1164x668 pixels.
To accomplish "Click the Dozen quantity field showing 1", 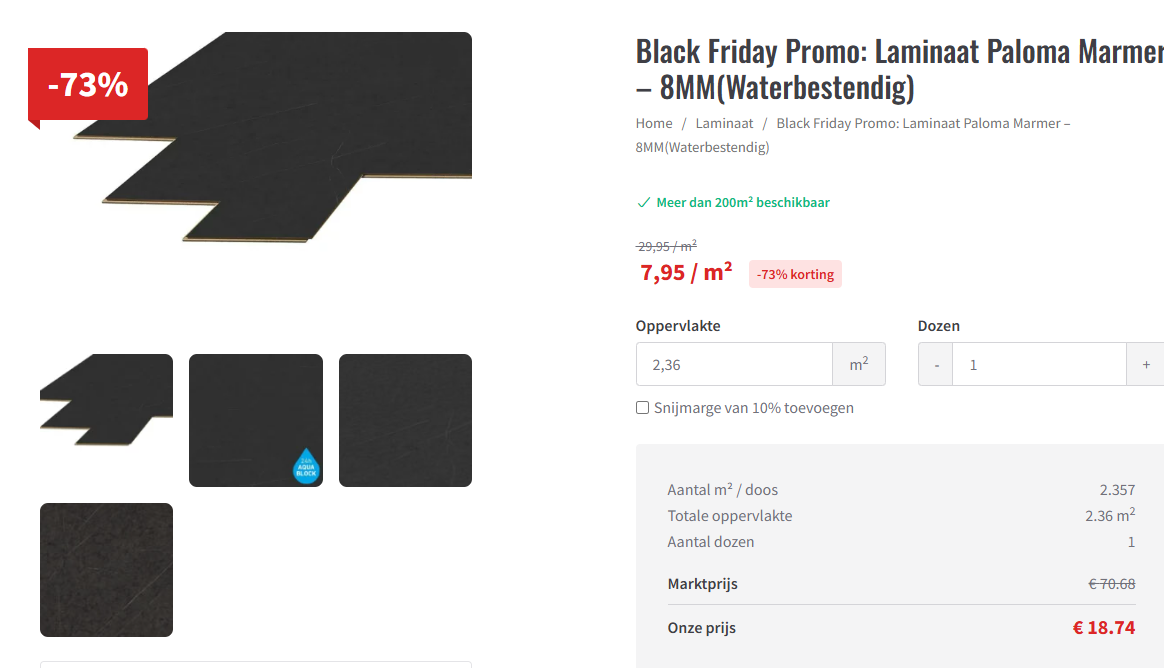I will [x=1039, y=364].
